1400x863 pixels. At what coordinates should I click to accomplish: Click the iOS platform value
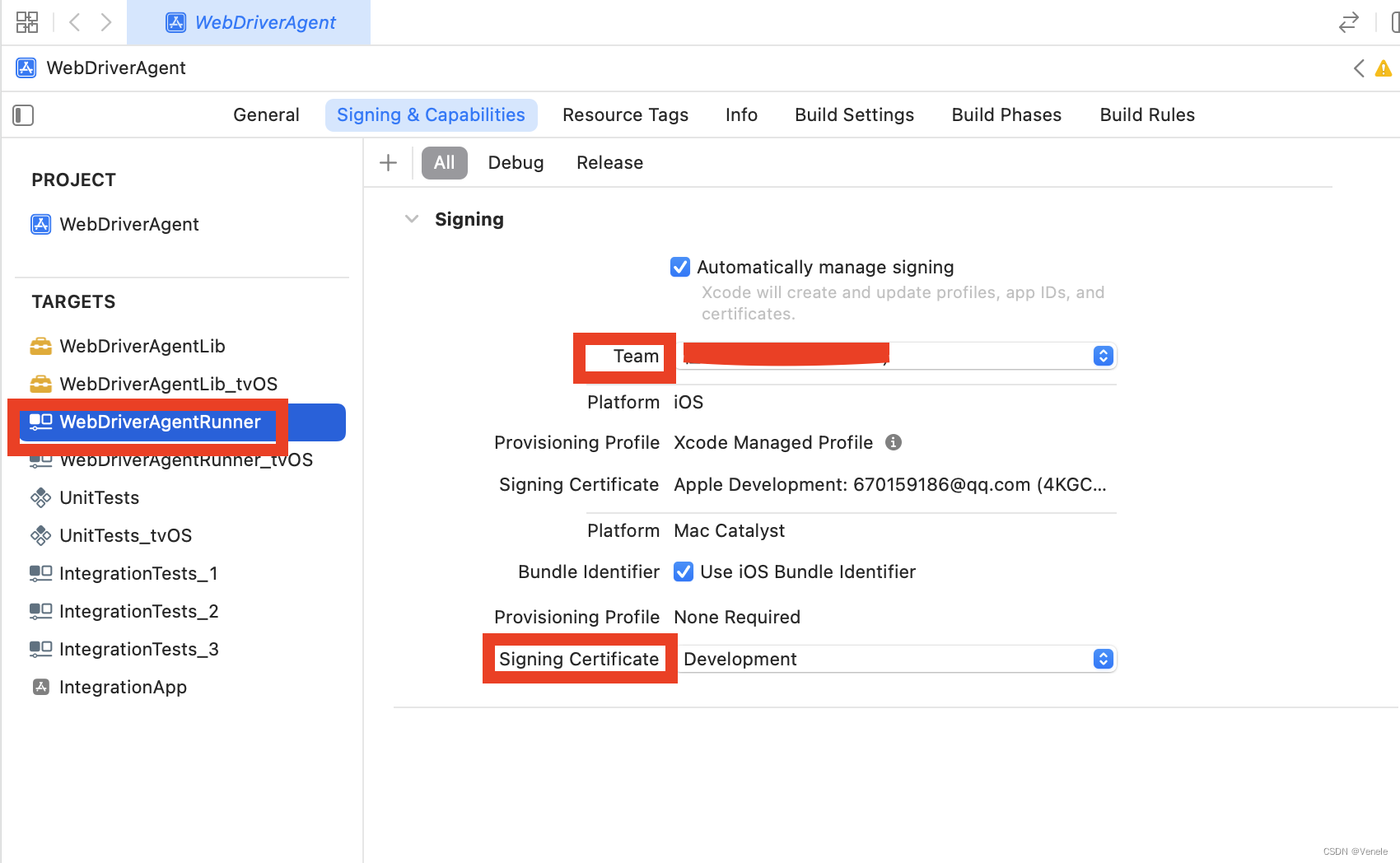coord(688,402)
